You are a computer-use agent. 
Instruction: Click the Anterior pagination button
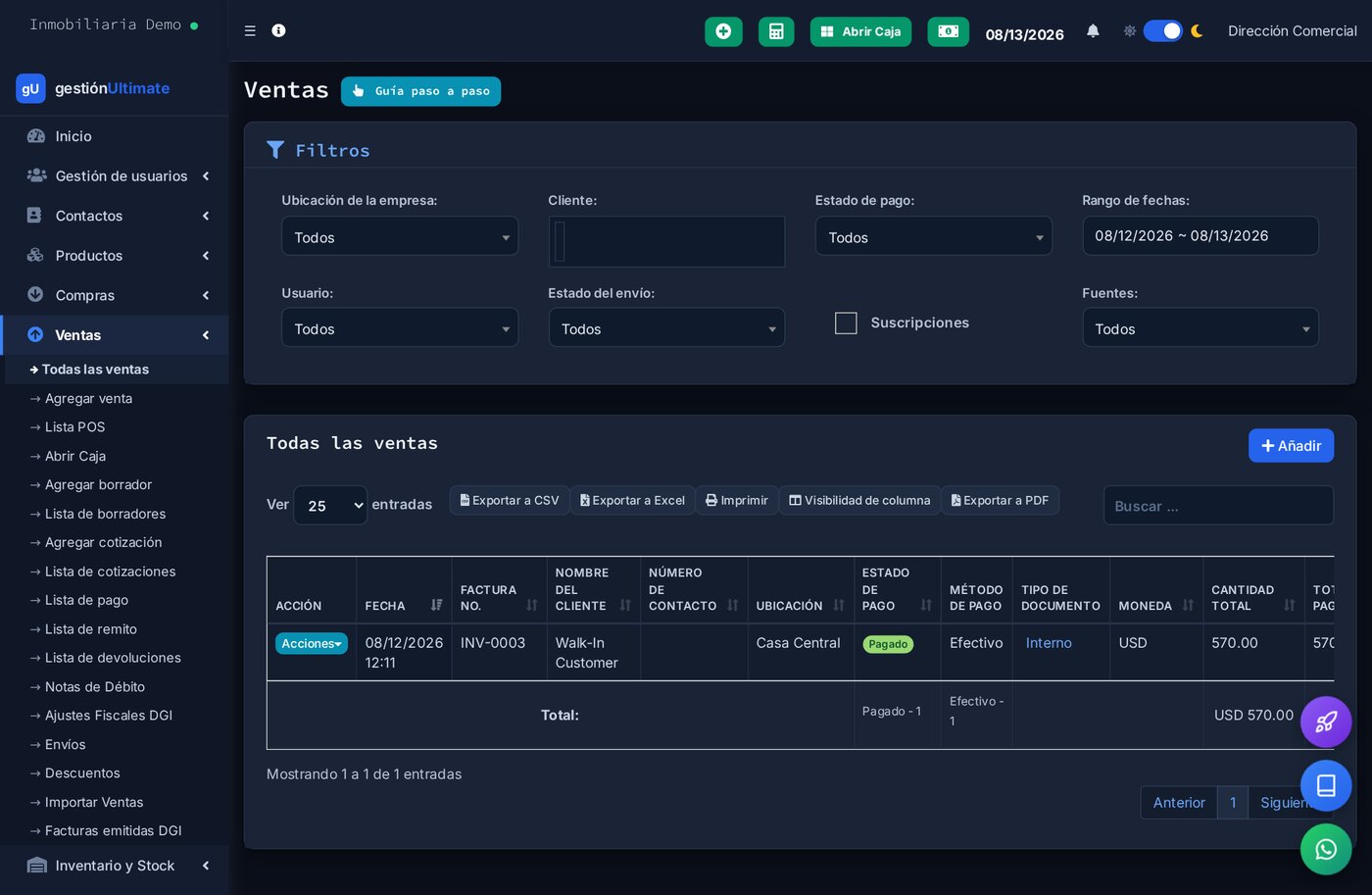pos(1179,803)
